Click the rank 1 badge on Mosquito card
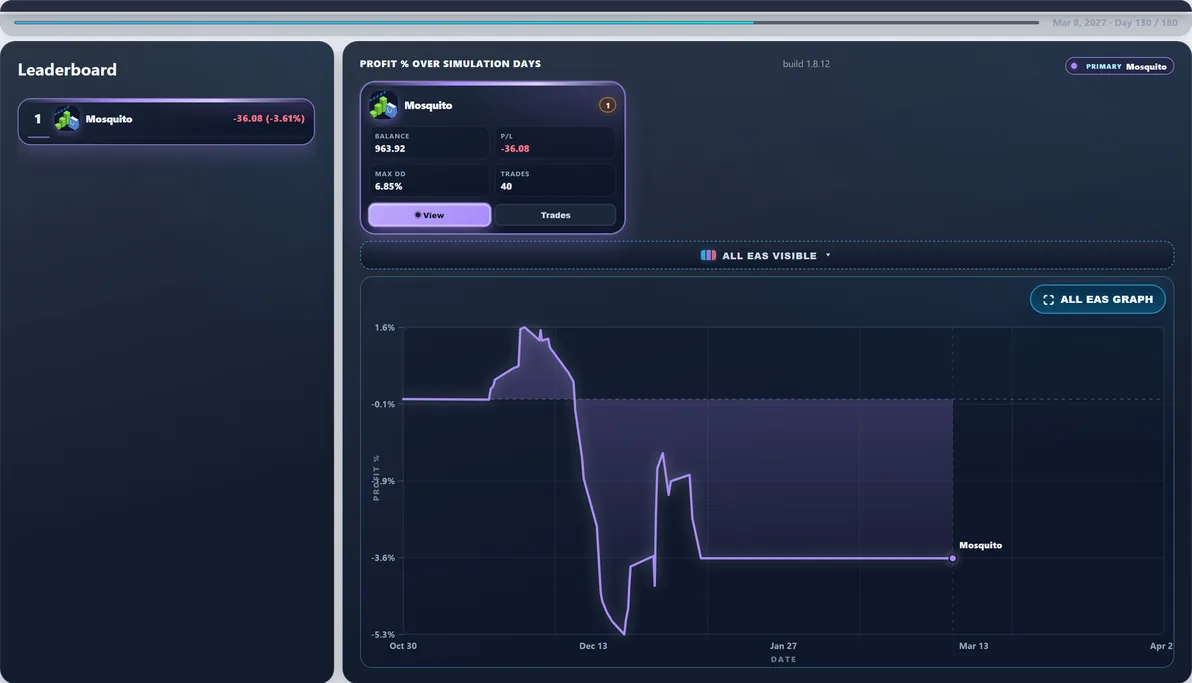The width and height of the screenshot is (1192, 683). 607,105
